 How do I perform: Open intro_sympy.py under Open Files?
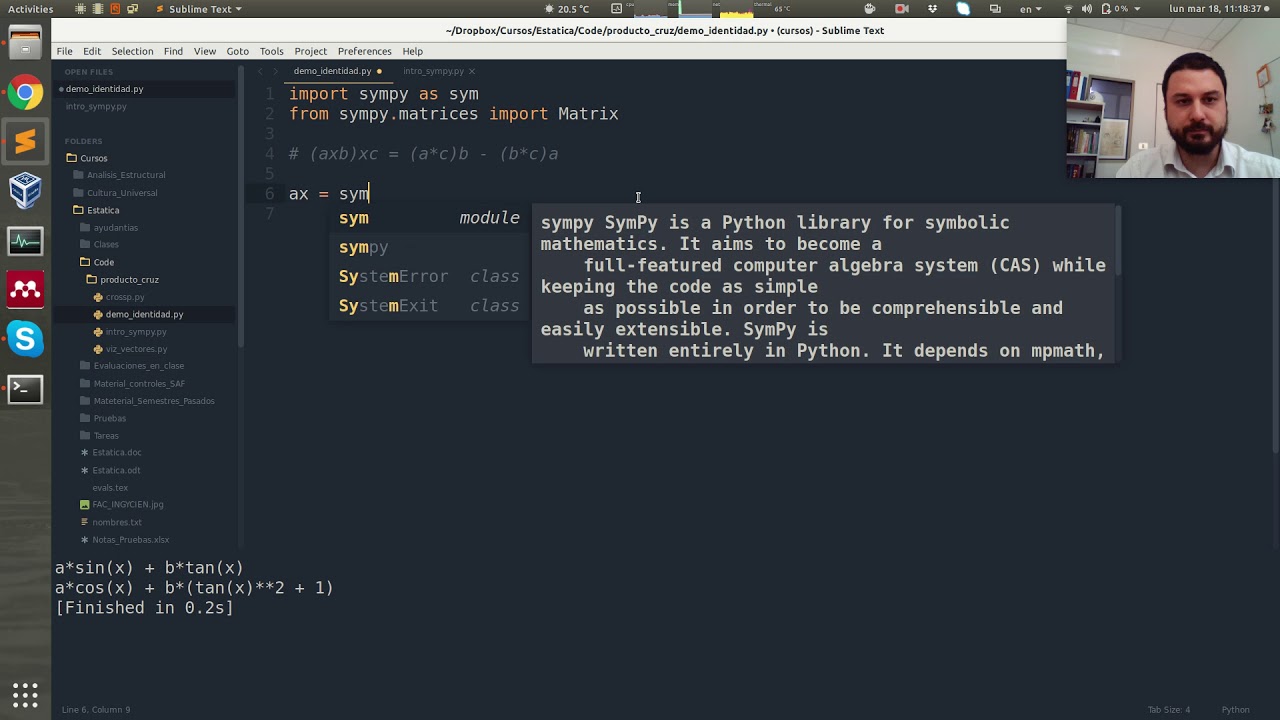tap(96, 106)
